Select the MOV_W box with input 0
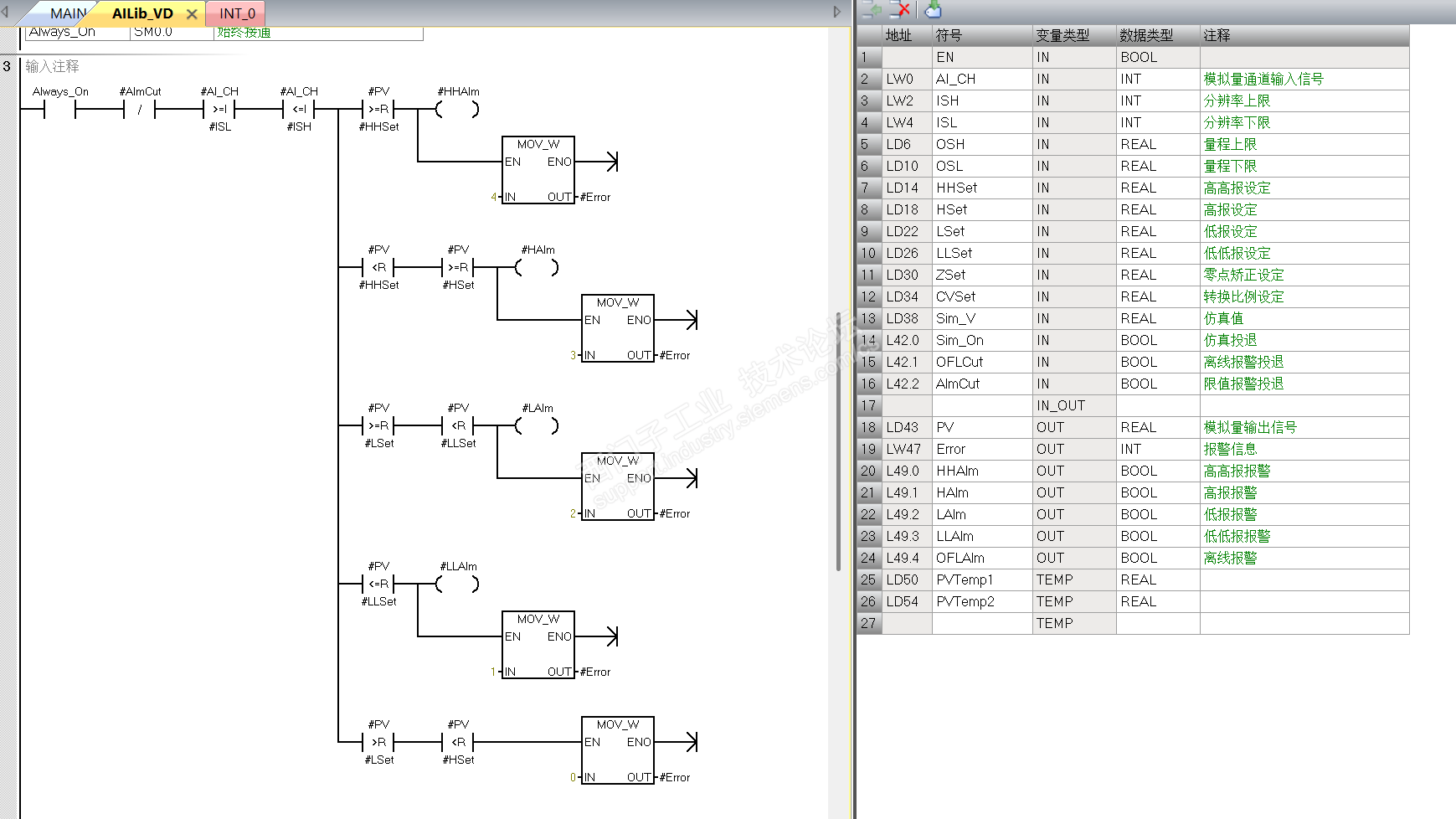1456x819 pixels. (618, 751)
